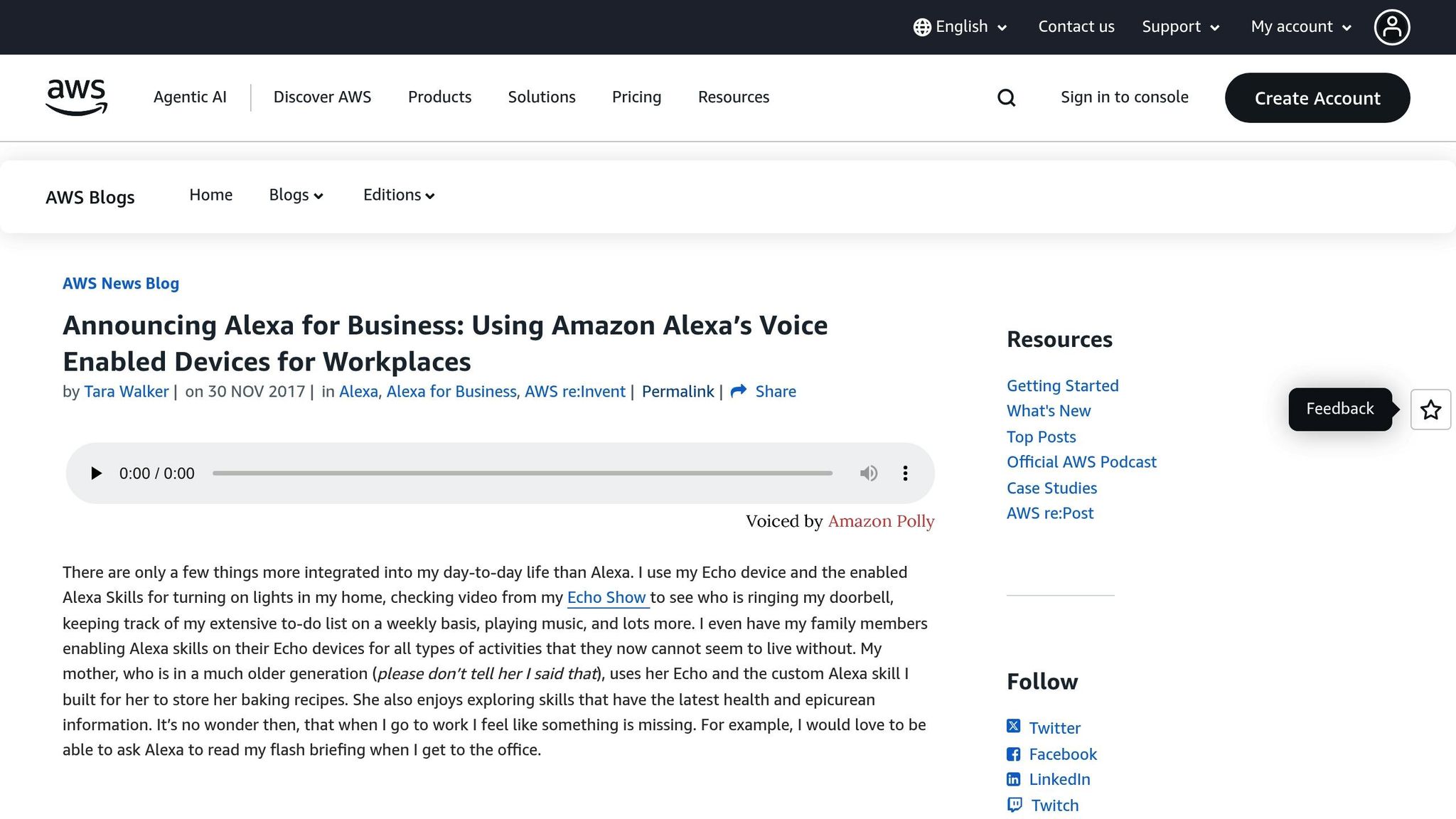Click the 30 NOV 2017 date

coord(256,392)
